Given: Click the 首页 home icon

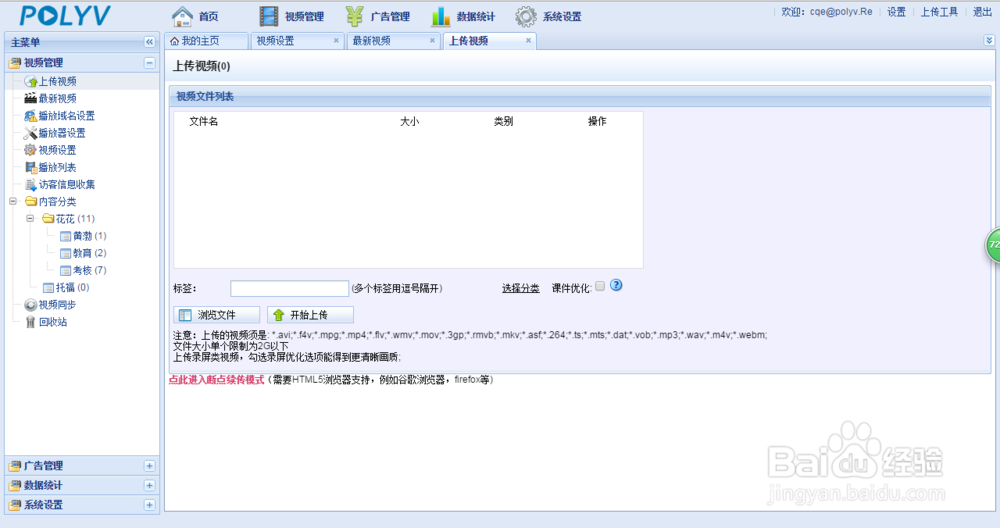Looking at the screenshot, I should (x=182, y=16).
